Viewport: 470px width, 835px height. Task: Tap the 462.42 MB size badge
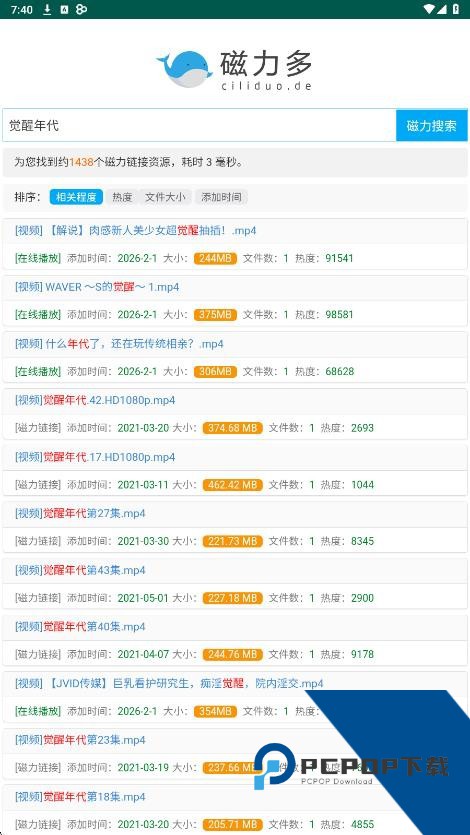click(233, 485)
